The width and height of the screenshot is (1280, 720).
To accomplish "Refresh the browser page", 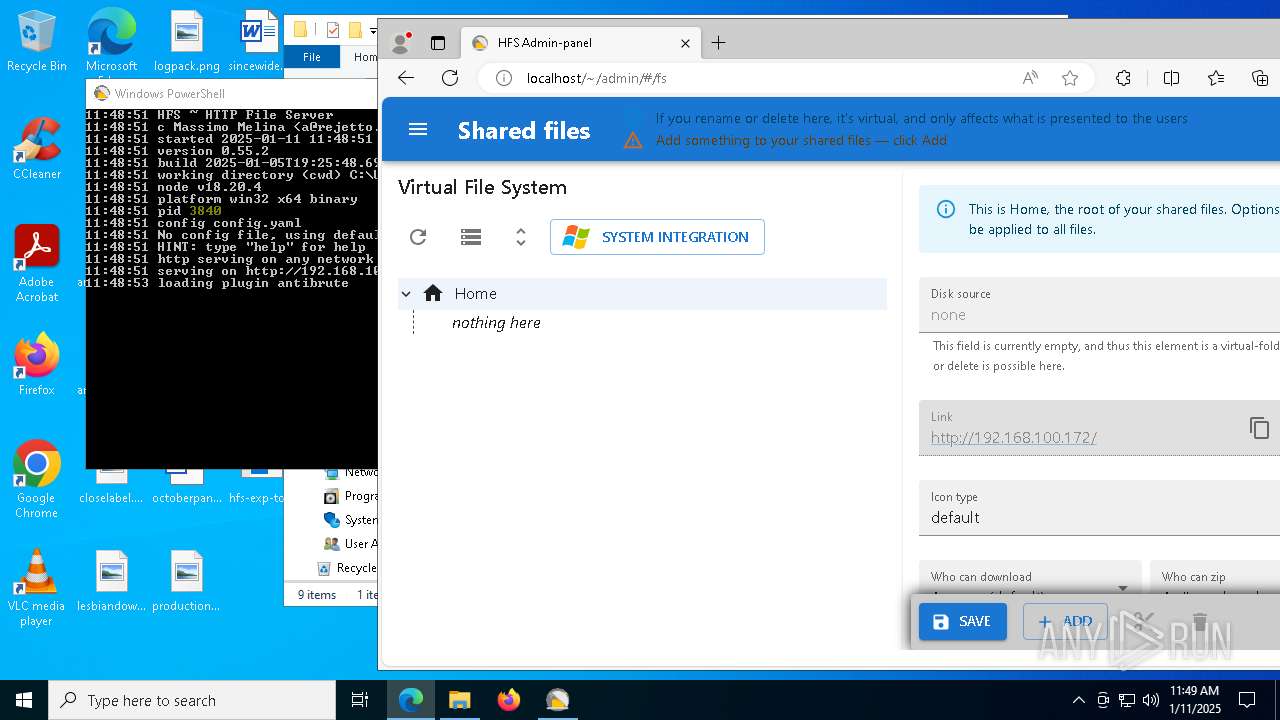I will pos(450,78).
